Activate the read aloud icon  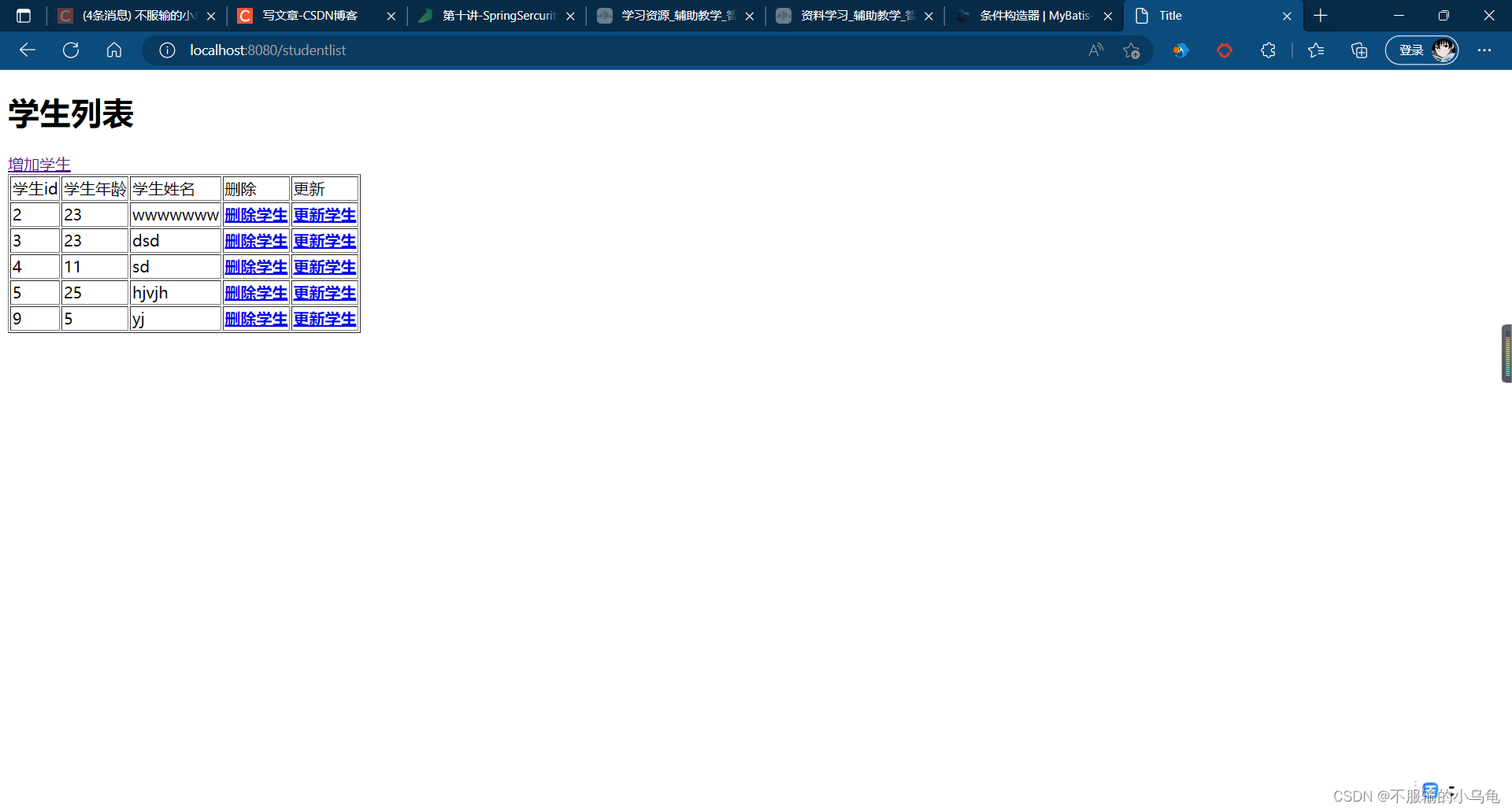coord(1095,50)
